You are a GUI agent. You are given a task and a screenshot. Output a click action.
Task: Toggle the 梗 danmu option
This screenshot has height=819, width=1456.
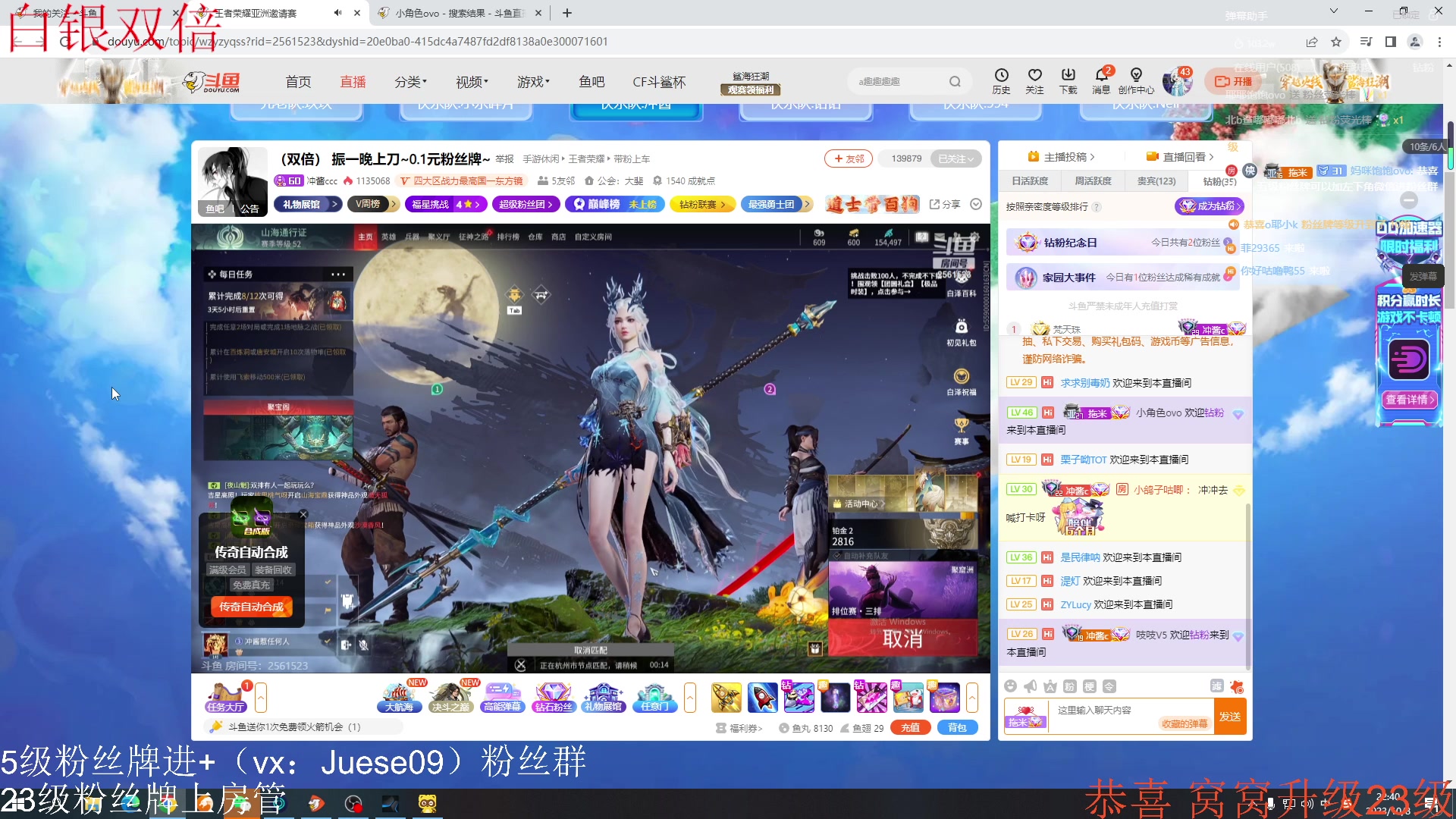tap(1090, 686)
